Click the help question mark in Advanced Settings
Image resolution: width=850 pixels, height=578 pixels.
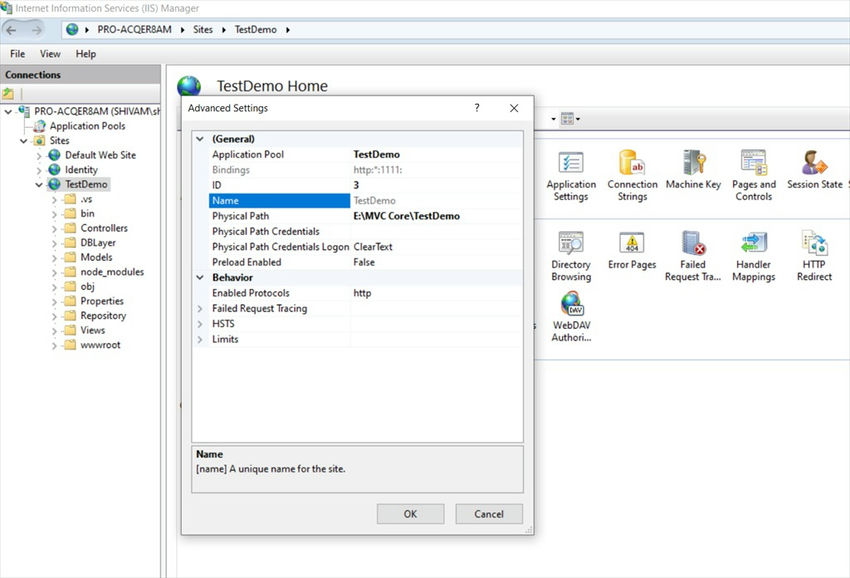[x=476, y=108]
